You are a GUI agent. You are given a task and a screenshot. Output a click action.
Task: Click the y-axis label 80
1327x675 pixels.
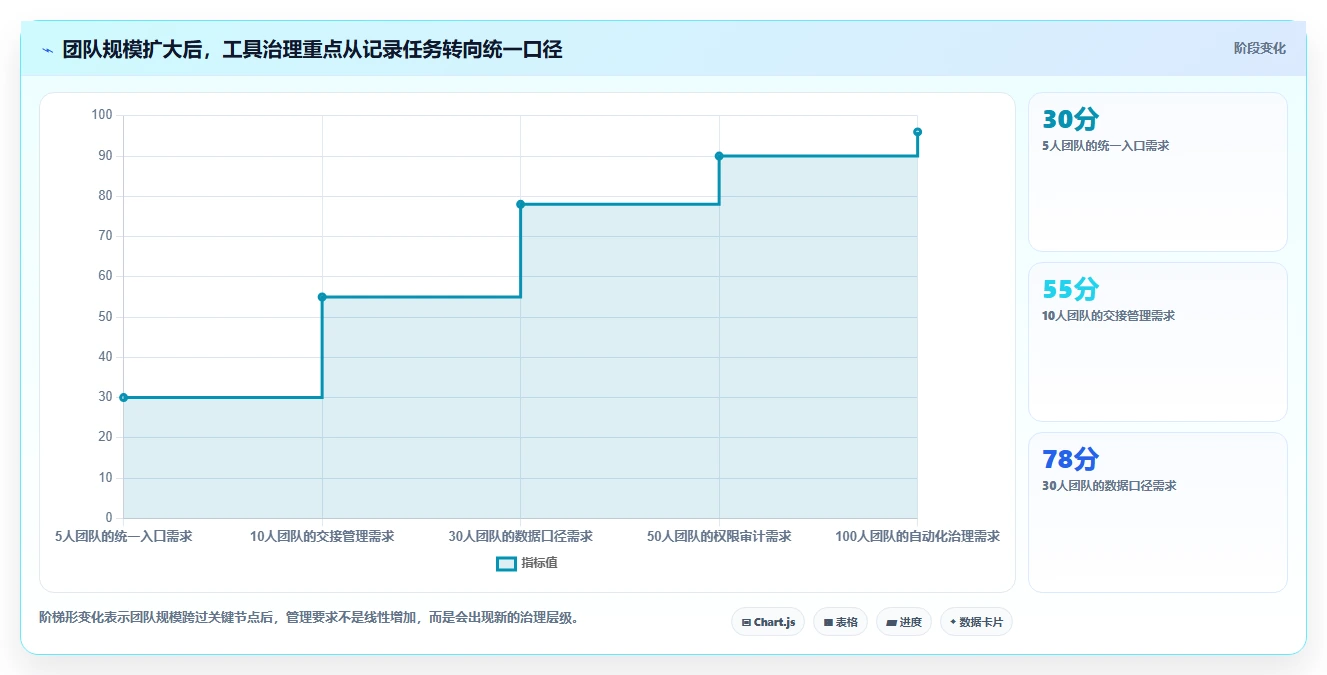pyautogui.click(x=105, y=196)
